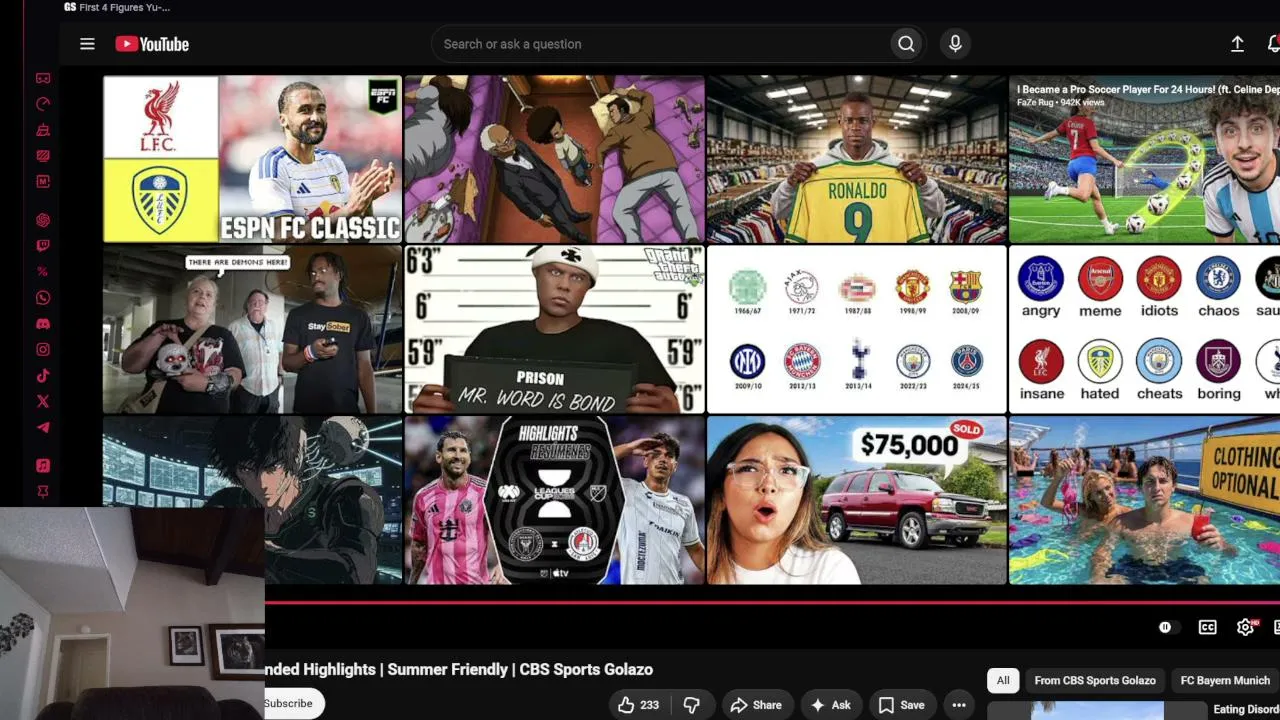The width and height of the screenshot is (1280, 720).
Task: Click the video title ending 'CBS Sports Golazo'
Action: pyautogui.click(x=459, y=670)
